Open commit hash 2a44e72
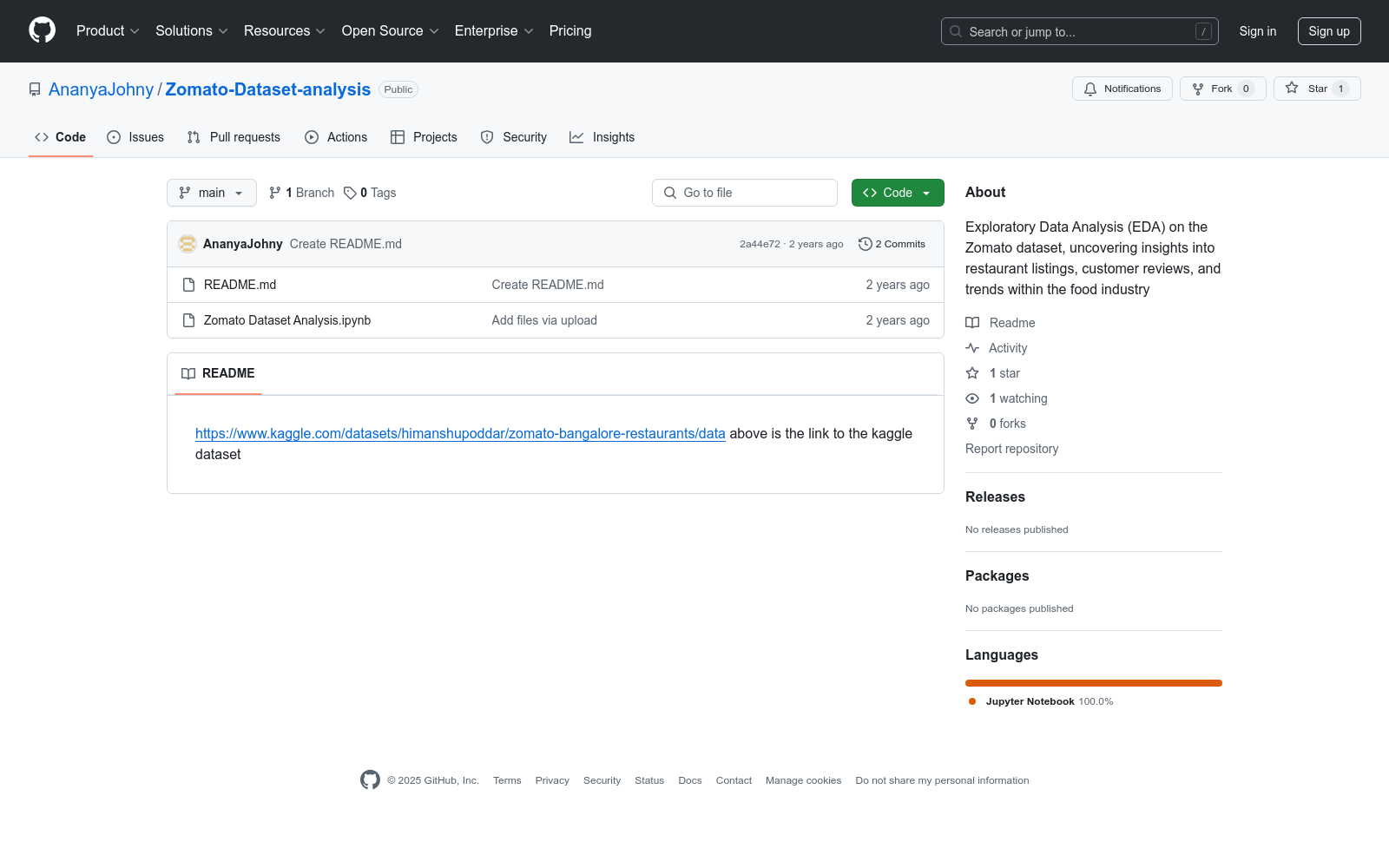This screenshot has height=868, width=1389. click(x=760, y=244)
